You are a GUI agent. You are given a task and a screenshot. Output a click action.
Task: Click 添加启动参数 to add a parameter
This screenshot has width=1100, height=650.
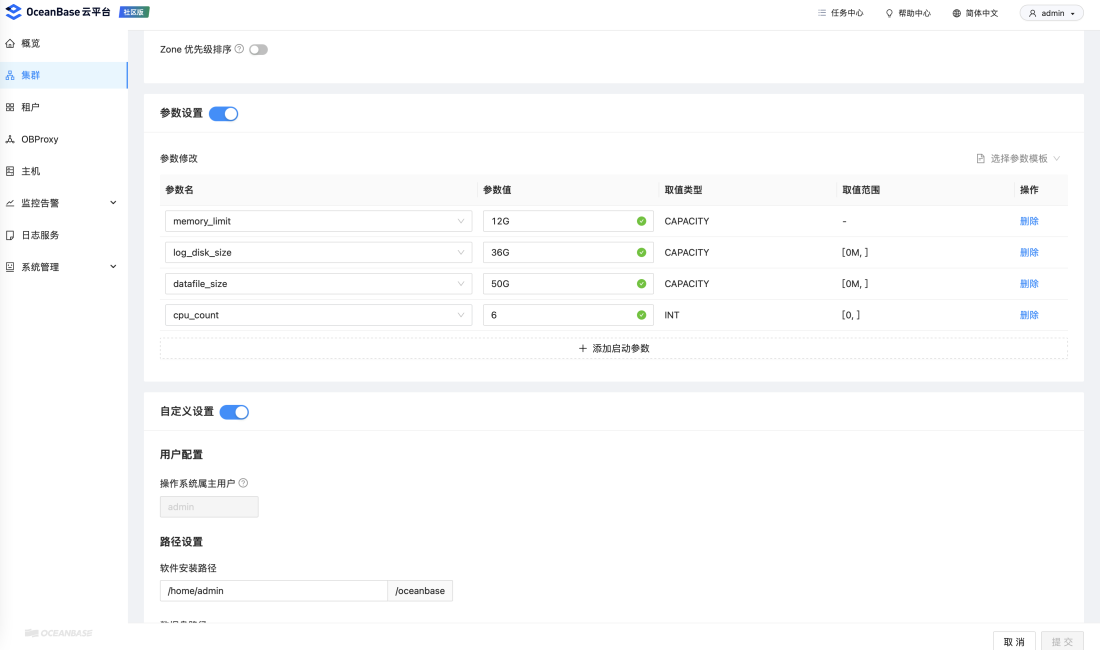614,348
